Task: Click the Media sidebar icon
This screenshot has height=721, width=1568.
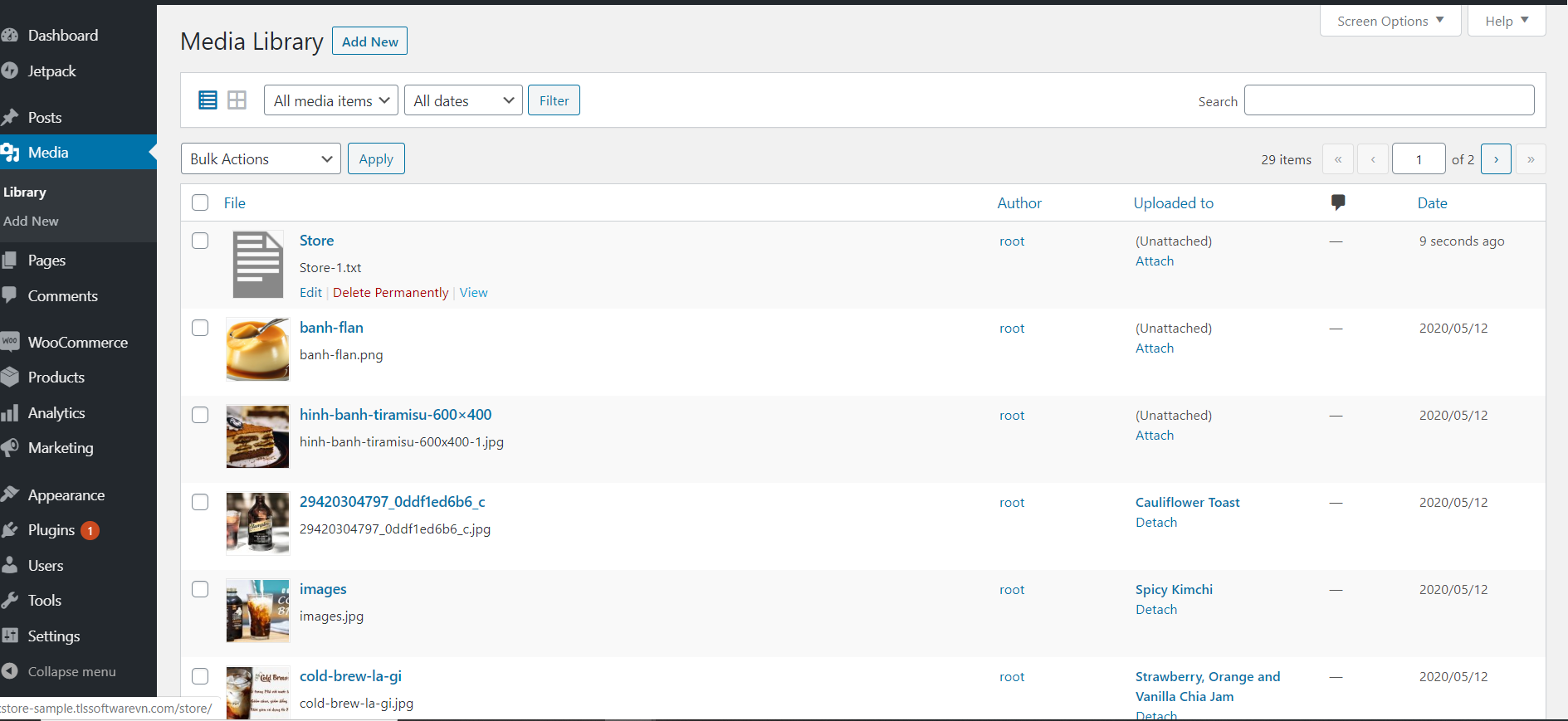Action: (x=9, y=153)
